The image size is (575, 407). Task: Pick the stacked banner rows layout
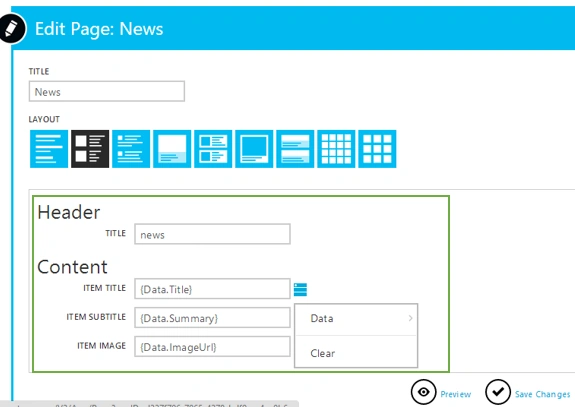295,149
